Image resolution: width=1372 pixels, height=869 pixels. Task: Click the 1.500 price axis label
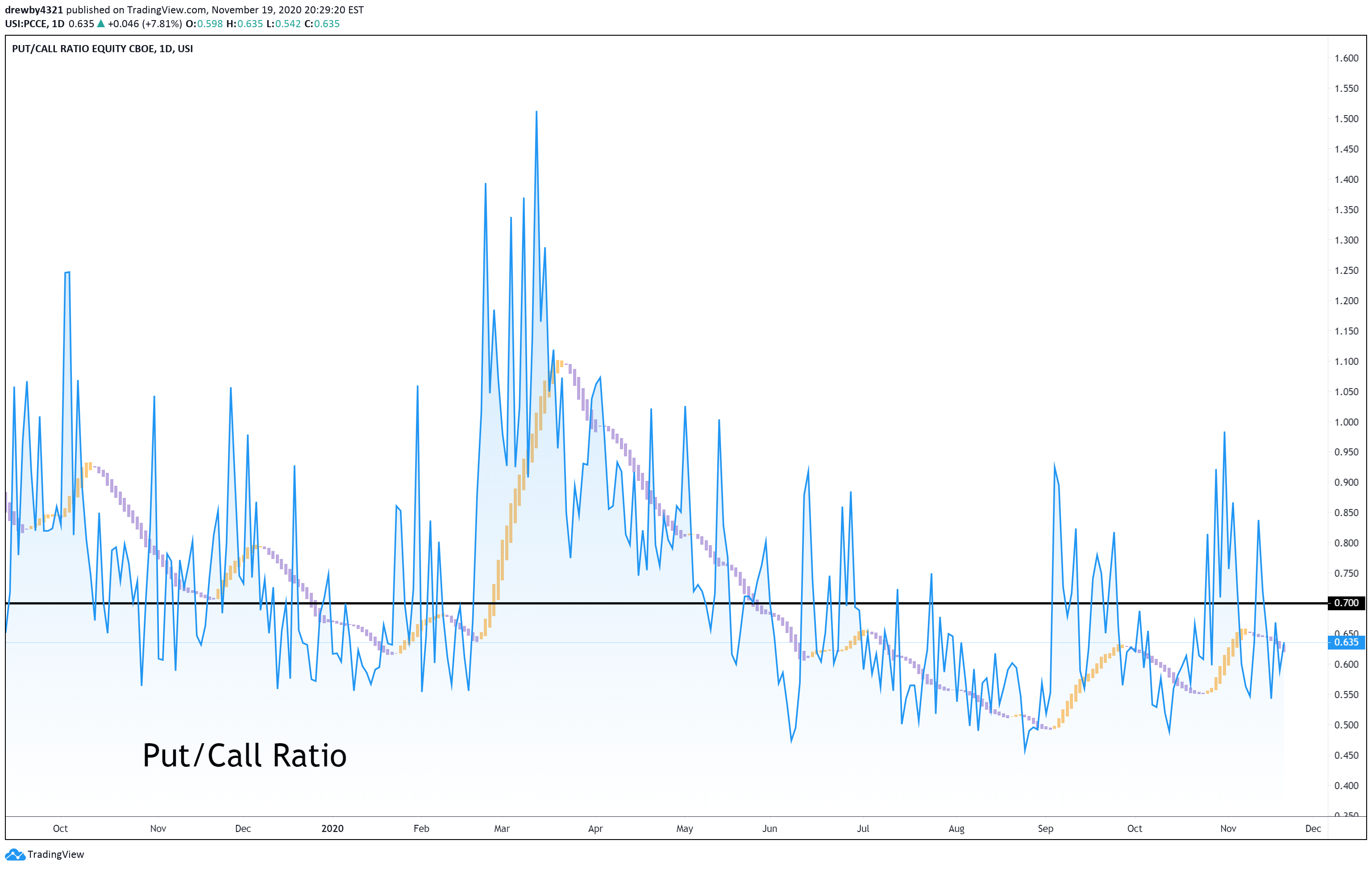[1347, 119]
